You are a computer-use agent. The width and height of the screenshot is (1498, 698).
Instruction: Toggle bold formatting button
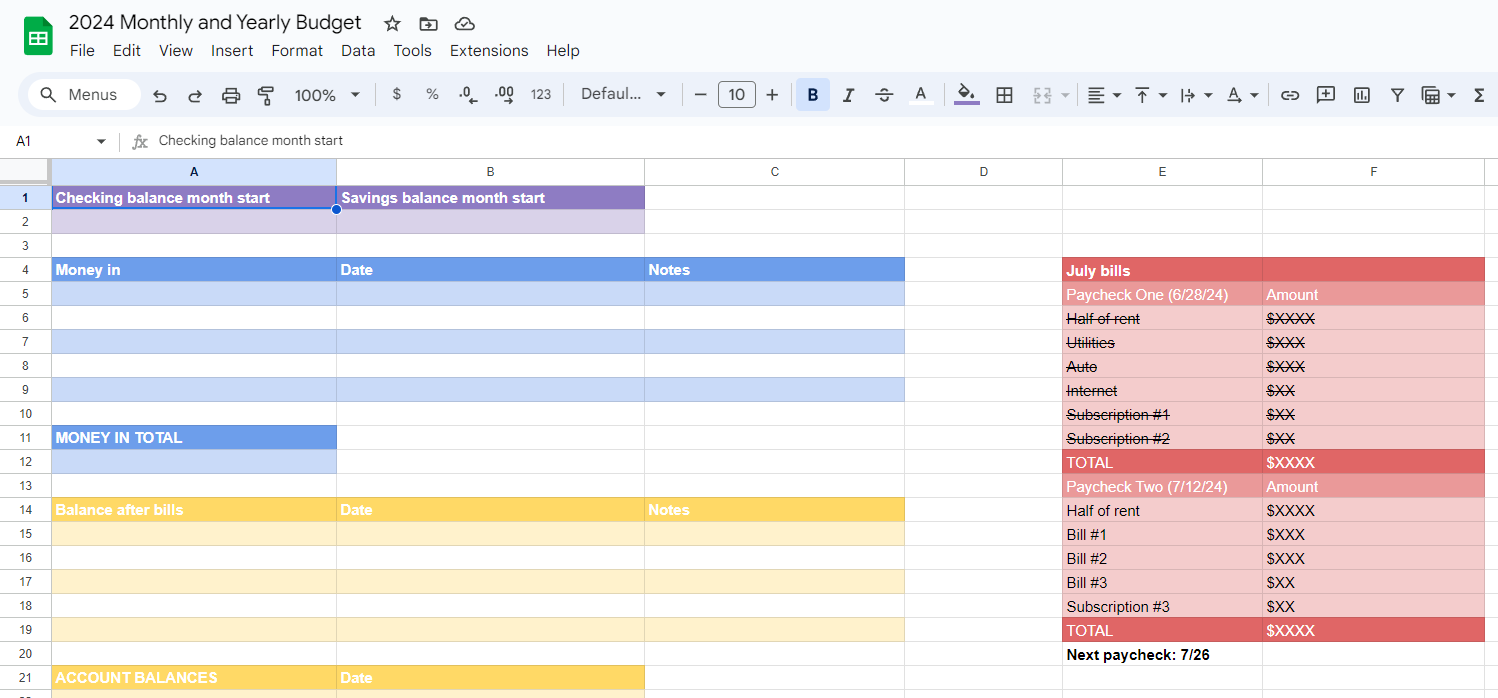coord(813,95)
